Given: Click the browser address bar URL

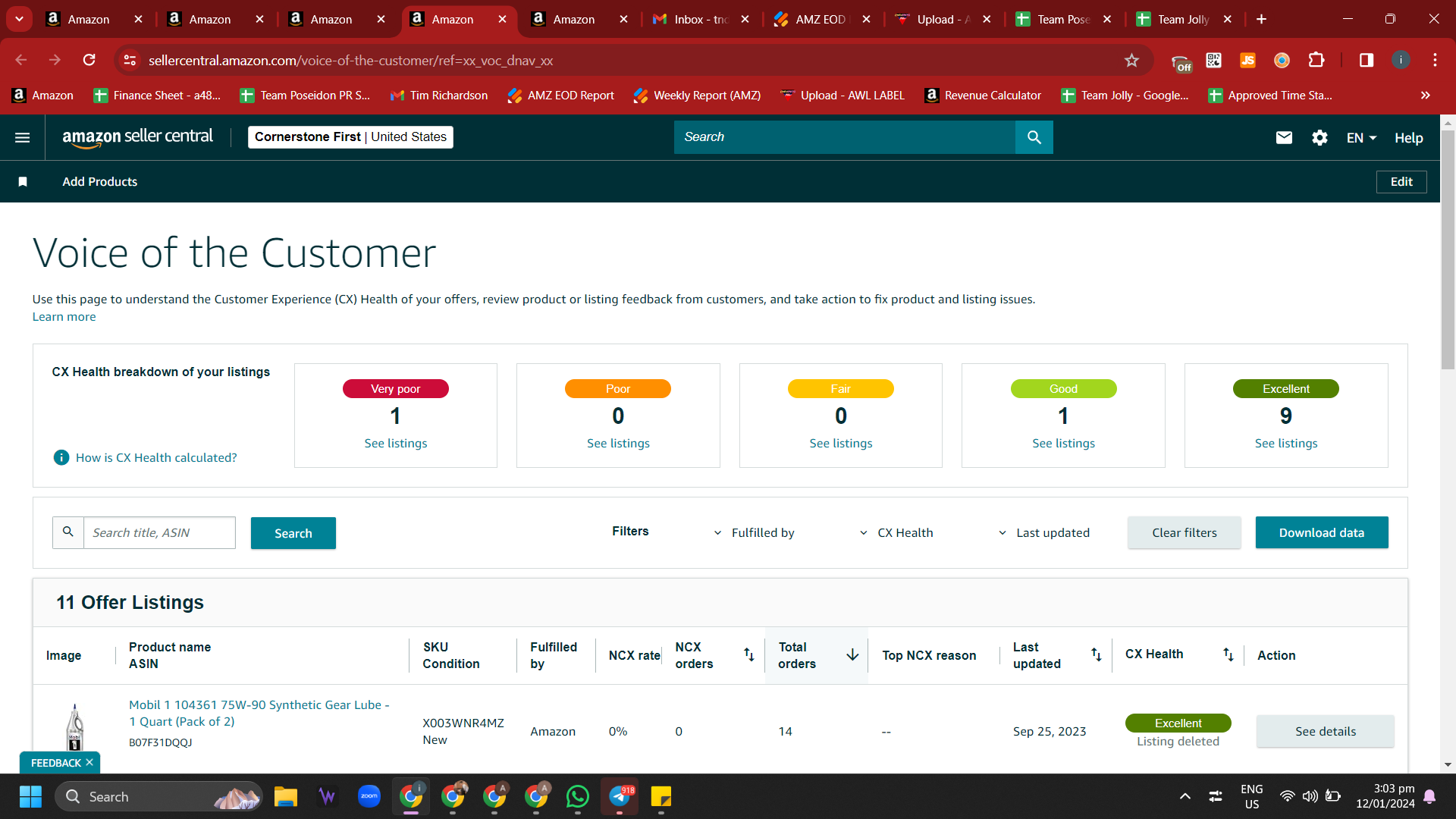Looking at the screenshot, I should pos(350,60).
